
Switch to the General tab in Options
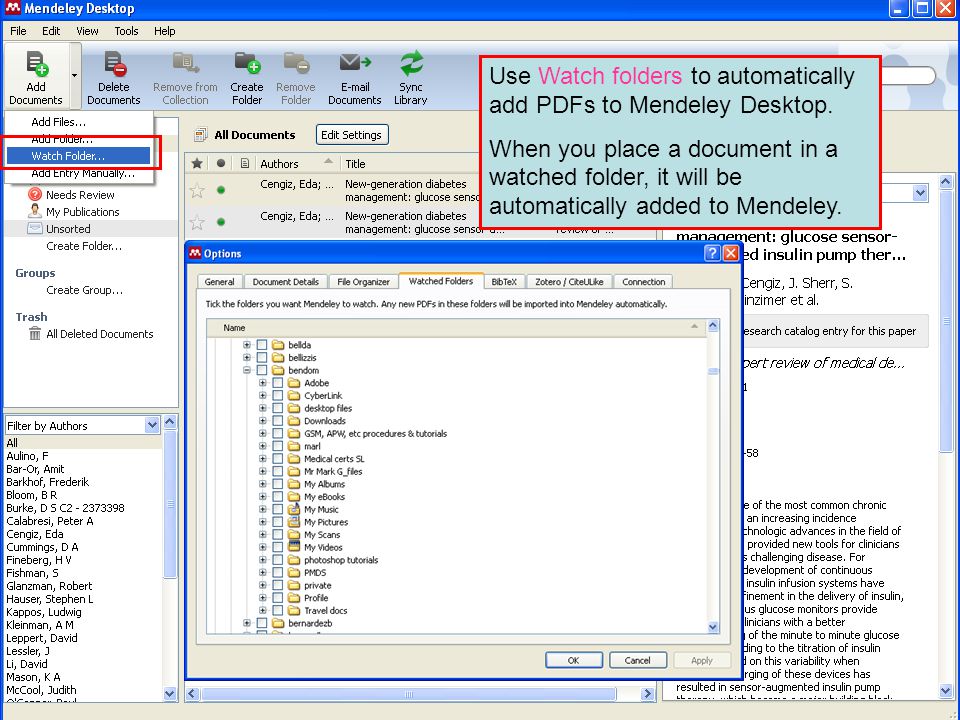click(220, 282)
